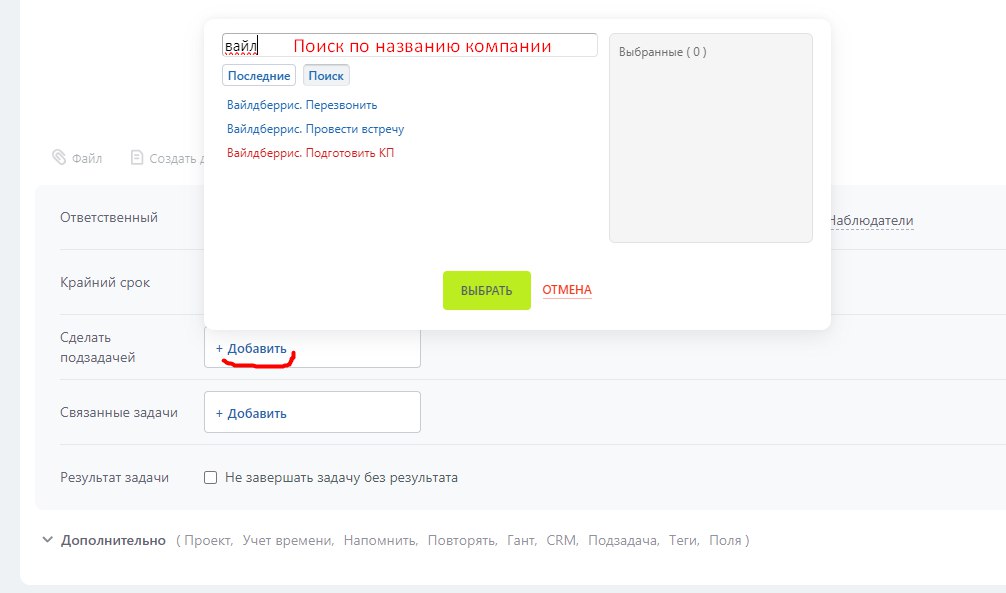
Task: Open the Поля option
Action: (x=725, y=540)
